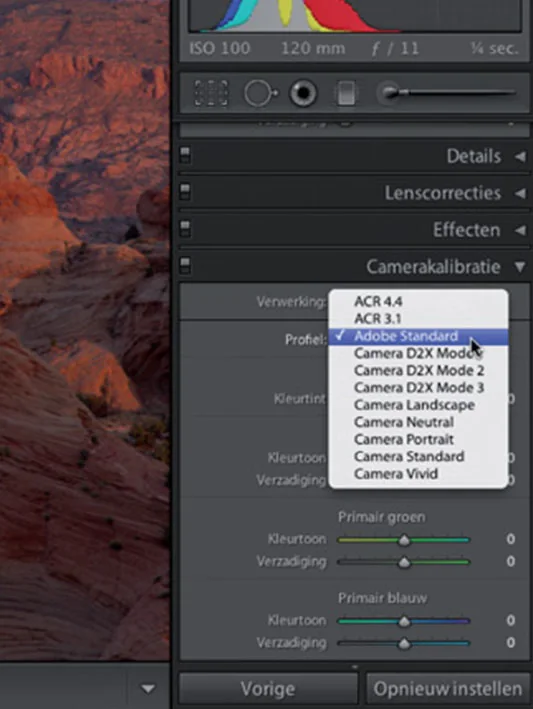
Task: Expand the Lenscorrecties panel
Action: [x=520, y=194]
